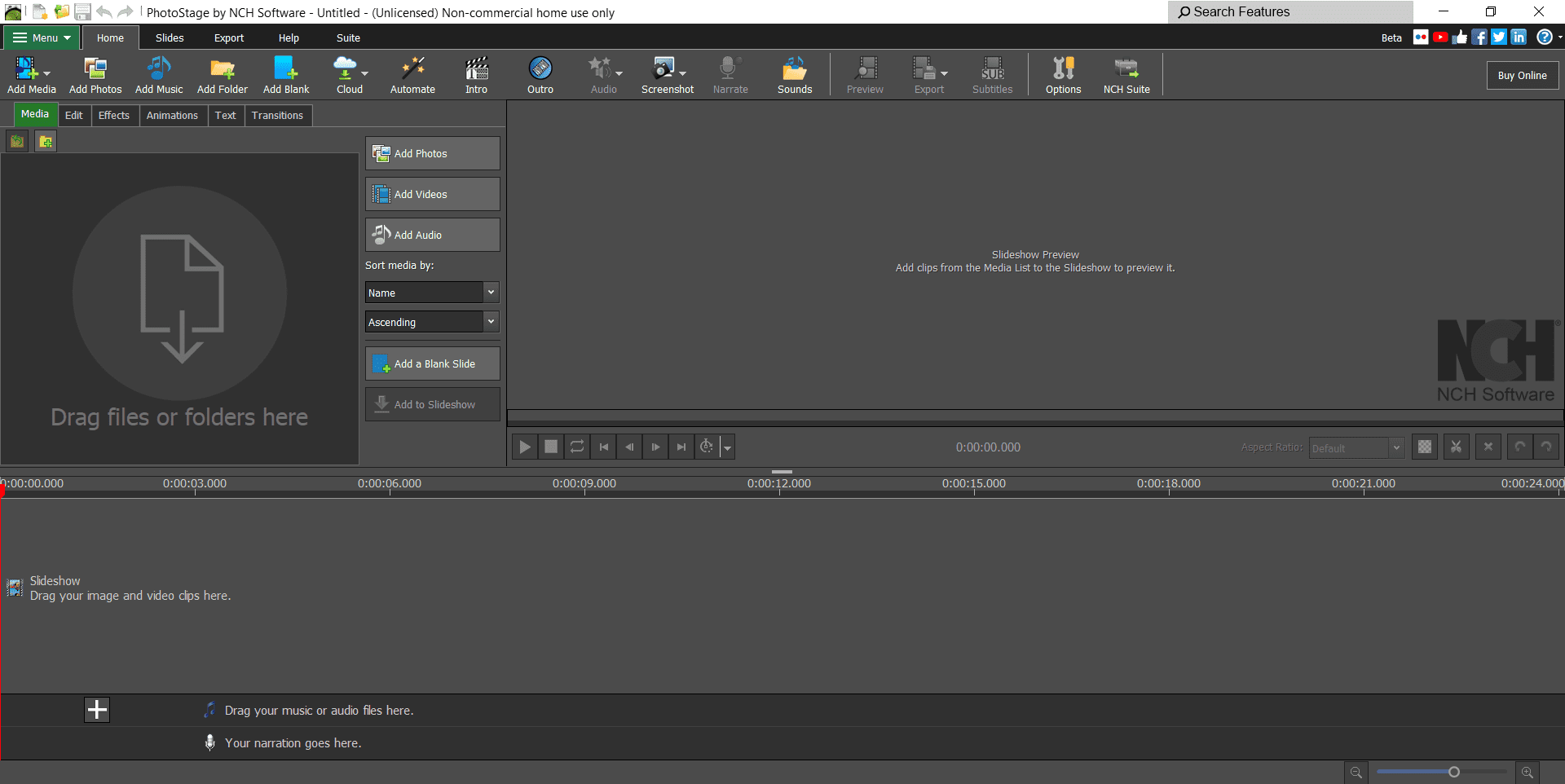Click the Add Photos panel button
This screenshot has height=784, width=1565.
click(433, 153)
